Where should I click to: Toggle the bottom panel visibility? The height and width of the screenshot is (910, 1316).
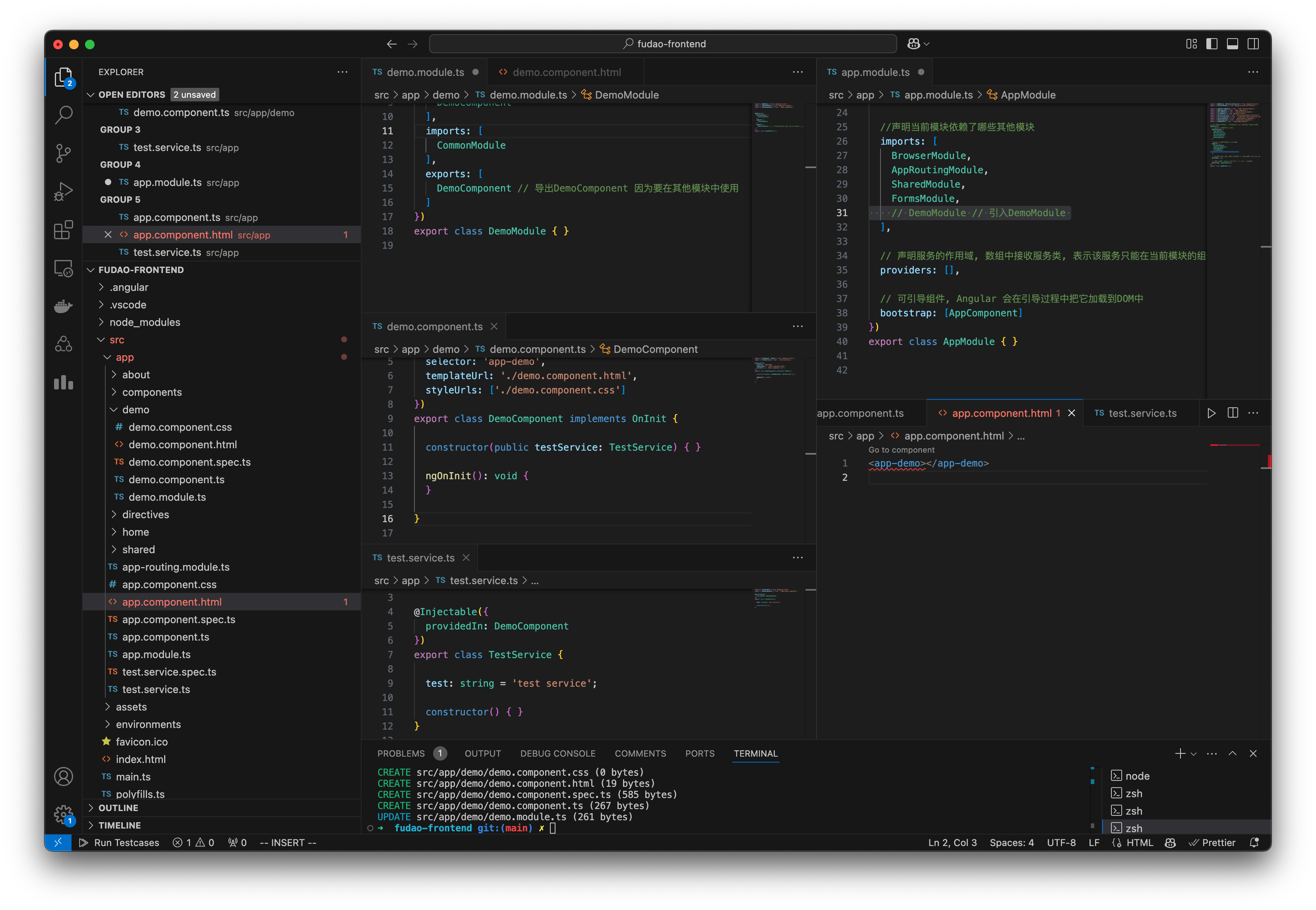coord(1233,43)
